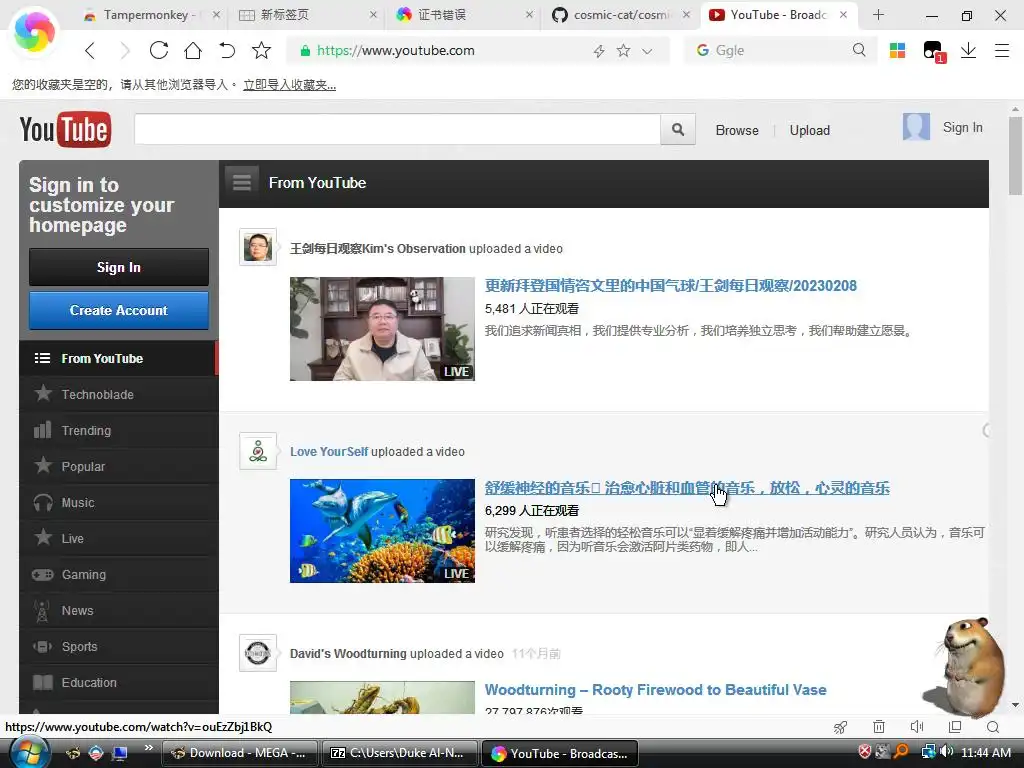Click the page vertical scrollbar thumb
The height and width of the screenshot is (768, 1024).
[x=1015, y=155]
